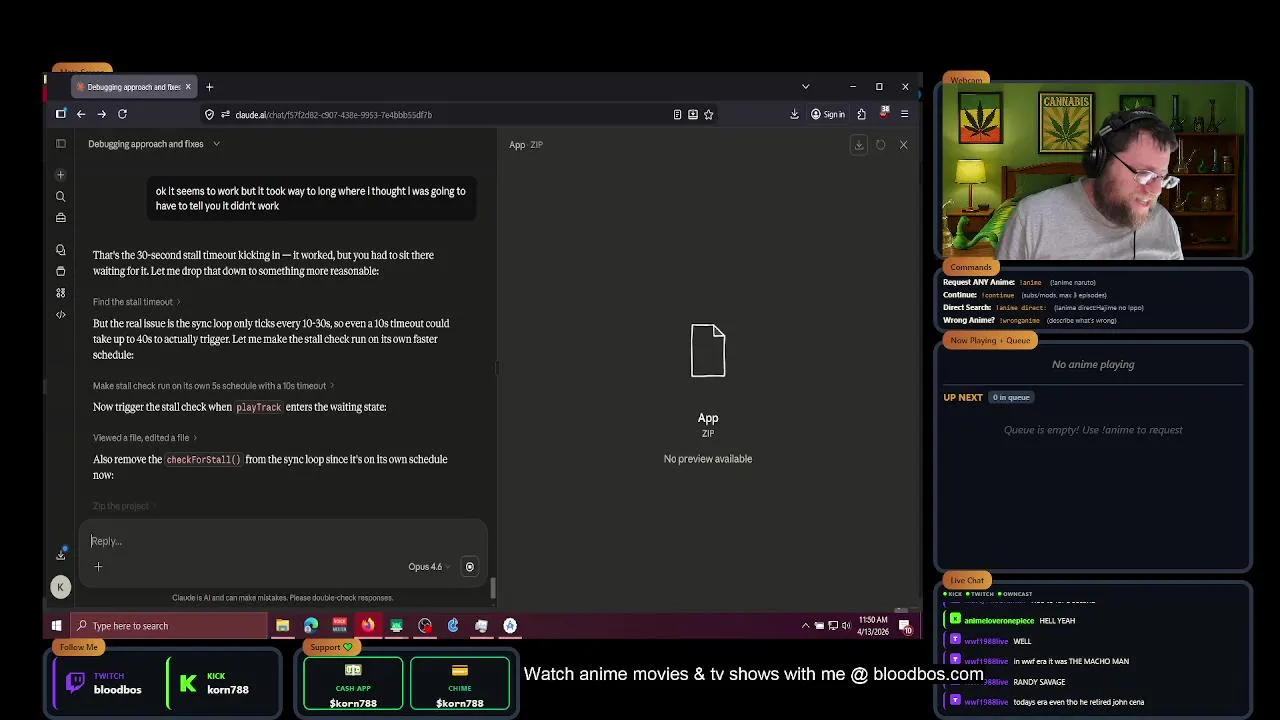Image resolution: width=1280 pixels, height=720 pixels.
Task: Open the code brackets icon in the sidebar
Action: coord(61,315)
